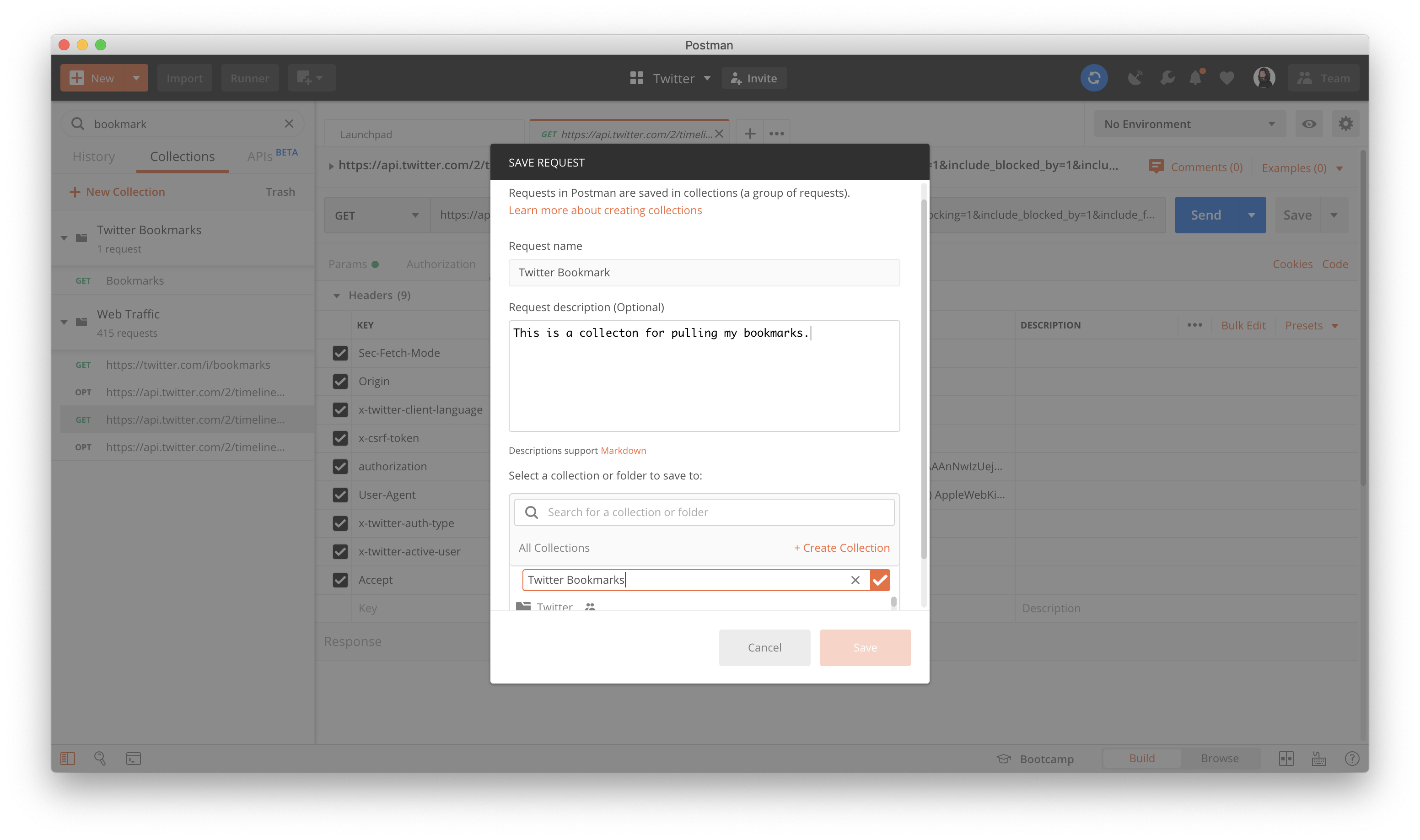This screenshot has width=1420, height=840.
Task: Confirm new collection name with checkmark
Action: coord(880,580)
